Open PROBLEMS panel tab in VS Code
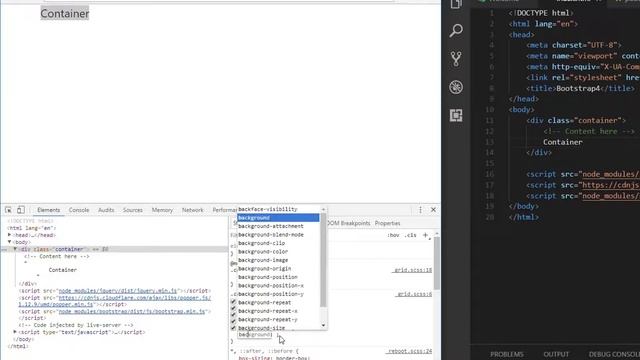 507,354
